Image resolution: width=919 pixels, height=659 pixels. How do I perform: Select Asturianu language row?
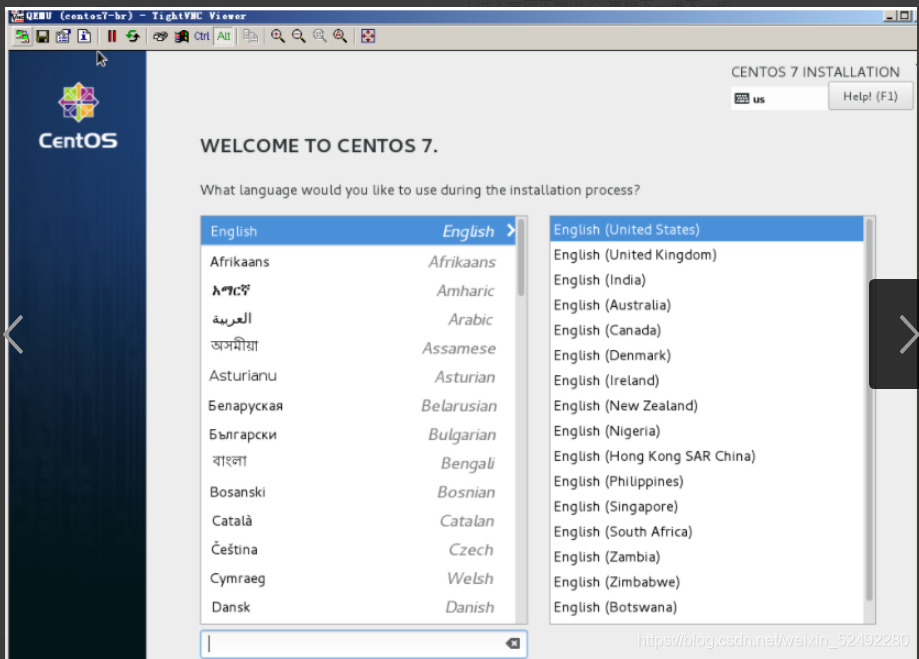(x=358, y=376)
